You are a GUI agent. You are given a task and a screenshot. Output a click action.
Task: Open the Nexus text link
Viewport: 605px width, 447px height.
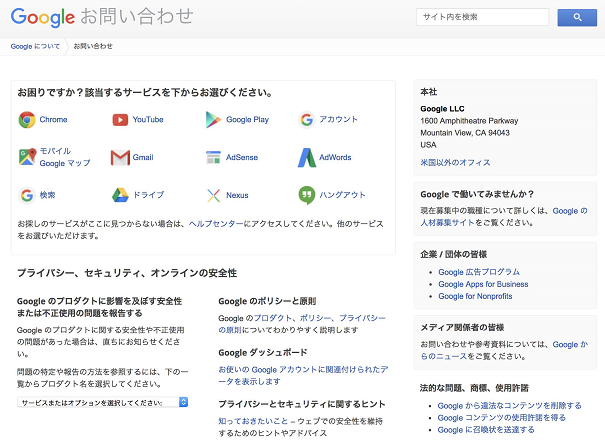237,195
